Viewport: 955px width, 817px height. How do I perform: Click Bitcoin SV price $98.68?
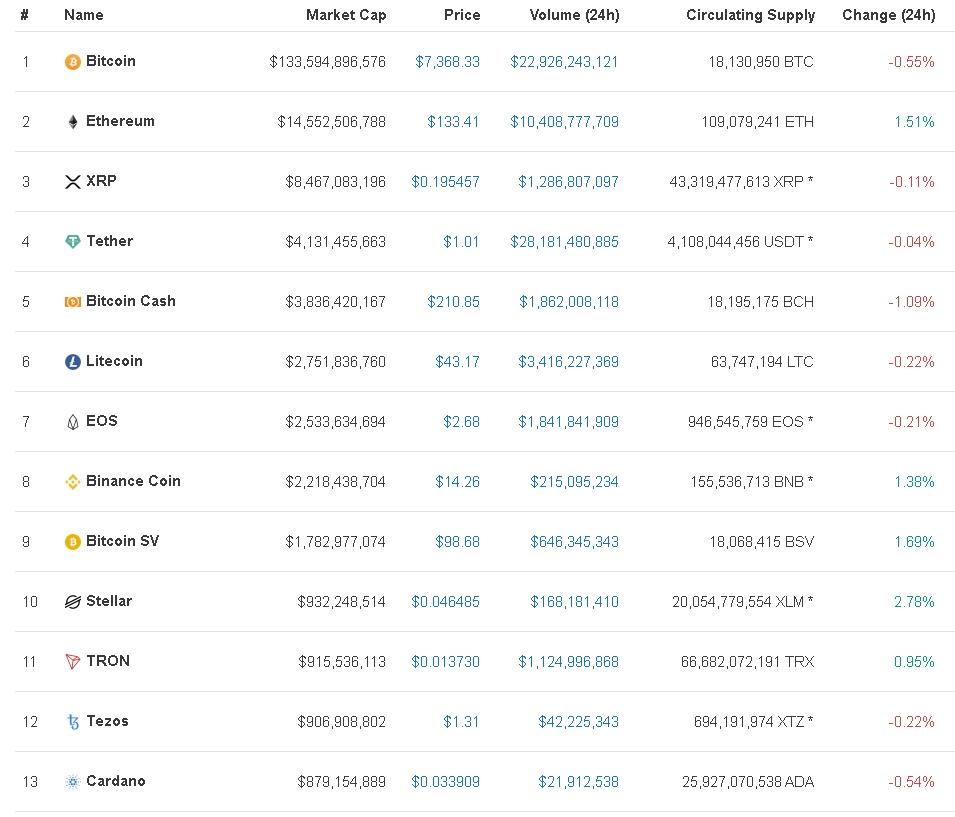tap(457, 542)
